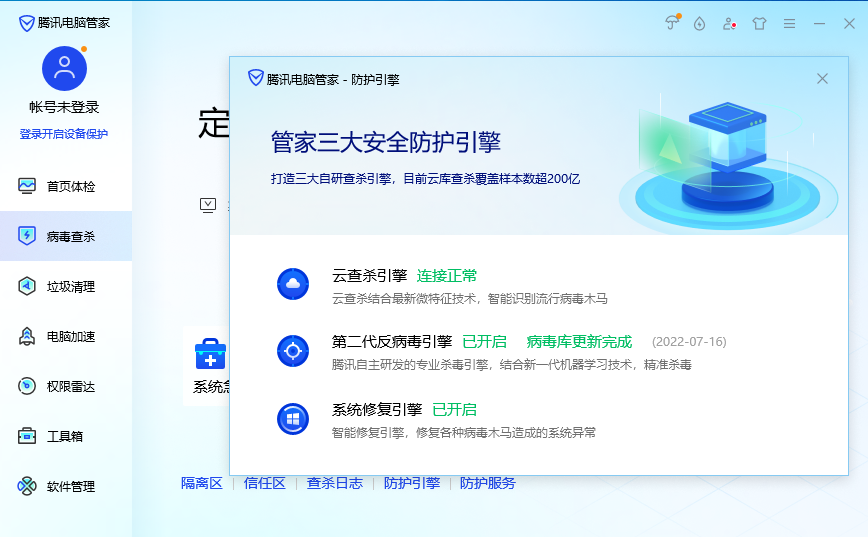
Task: Open 软件管理 in the sidebar
Action: click(66, 486)
